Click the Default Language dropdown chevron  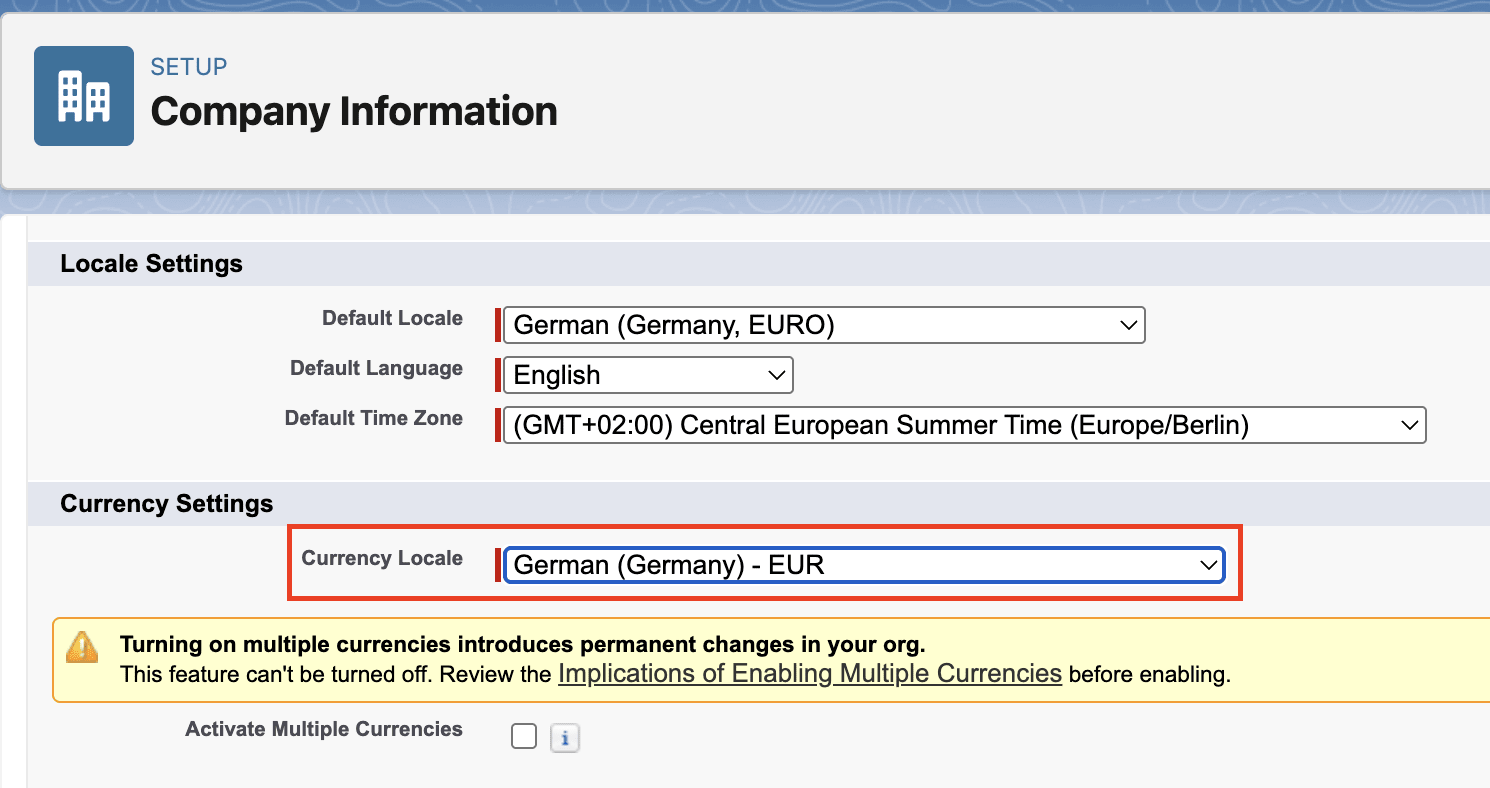(x=775, y=375)
